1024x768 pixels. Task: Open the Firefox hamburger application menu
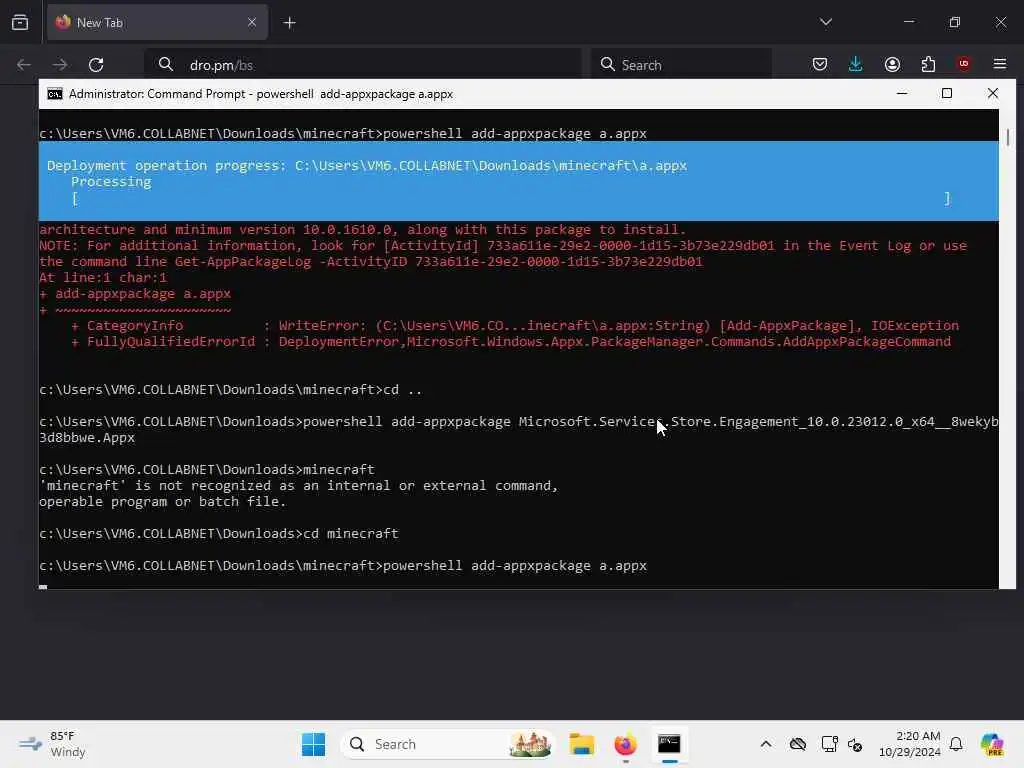point(1000,64)
